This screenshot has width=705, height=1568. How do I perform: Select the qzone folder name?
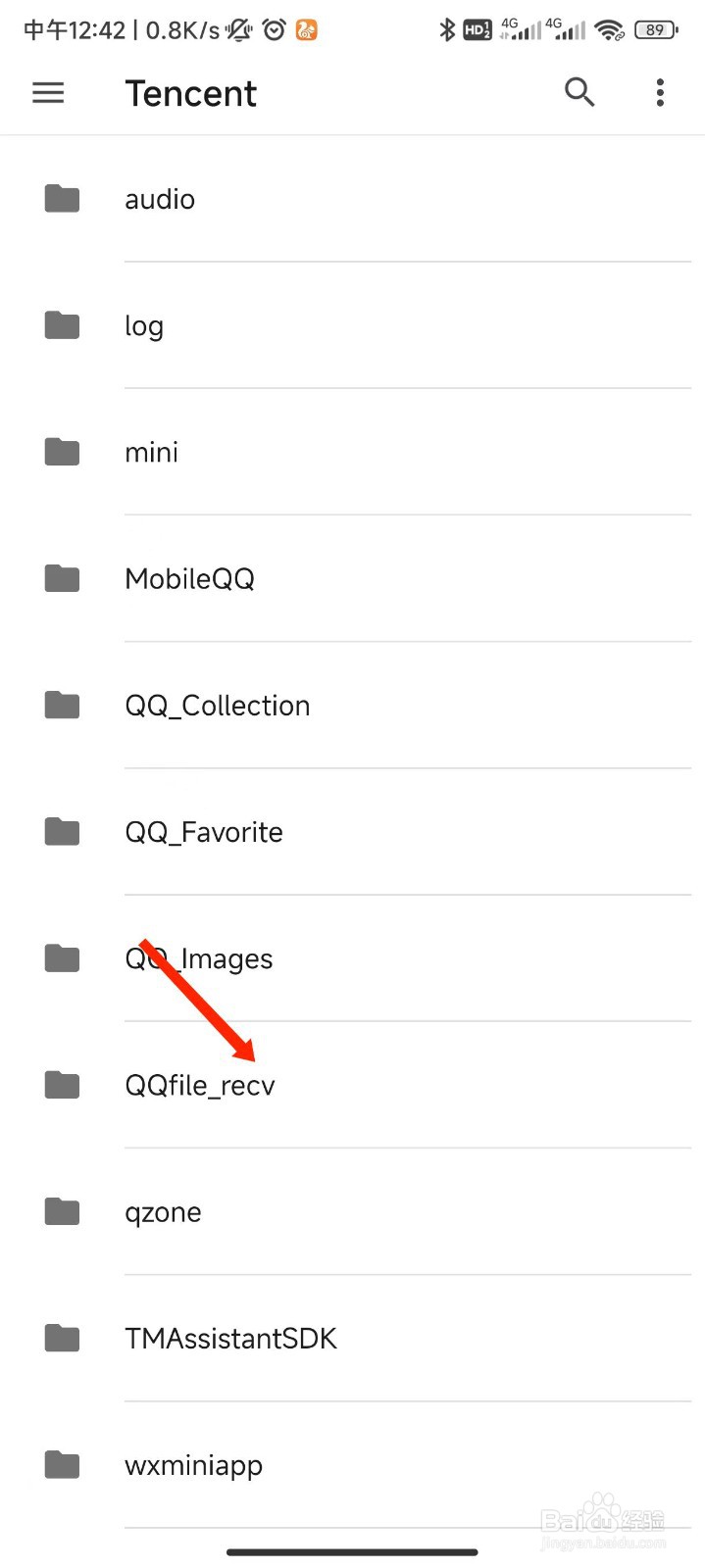[163, 1214]
